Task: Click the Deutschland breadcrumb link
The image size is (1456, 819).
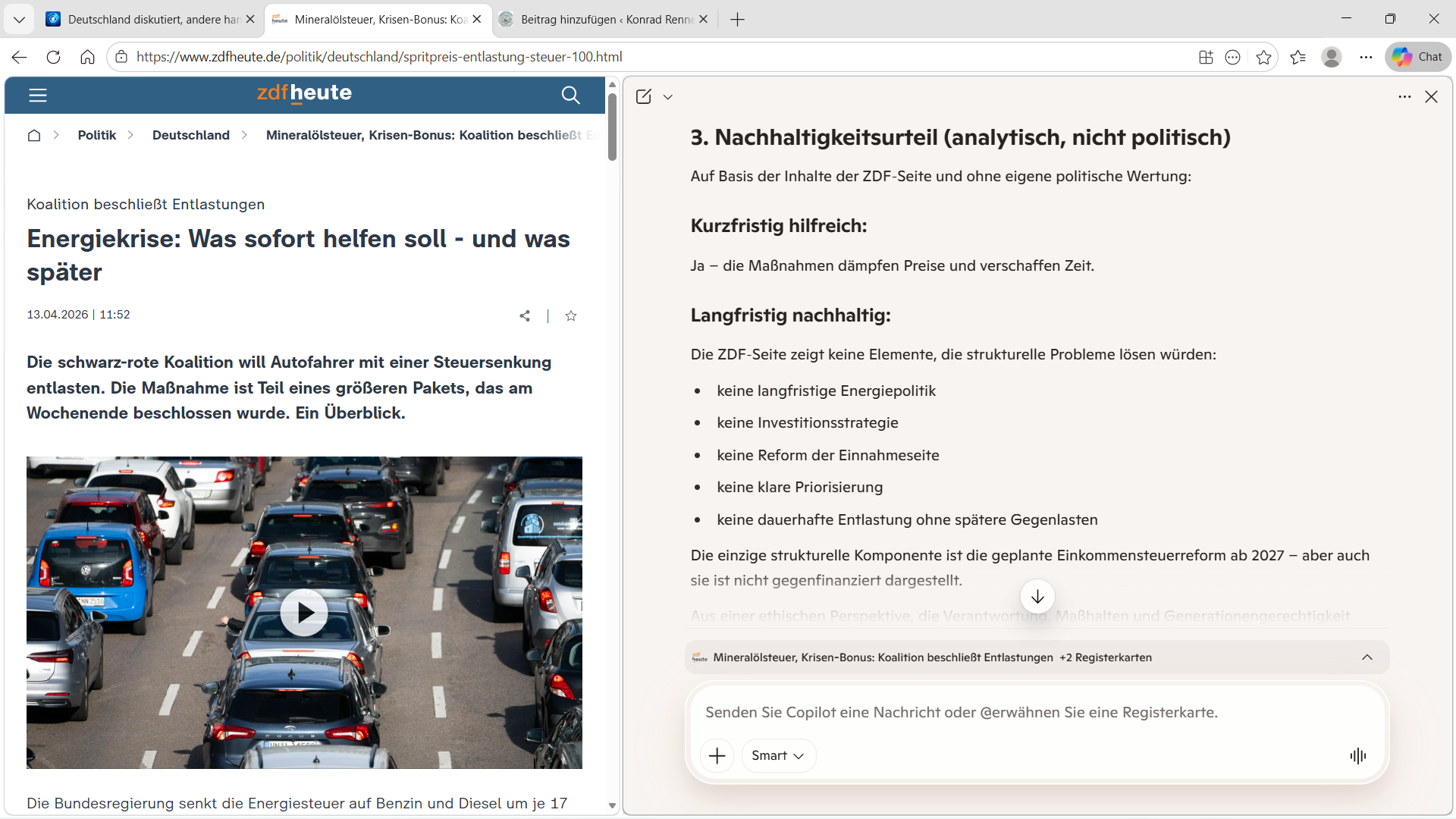Action: coord(190,135)
